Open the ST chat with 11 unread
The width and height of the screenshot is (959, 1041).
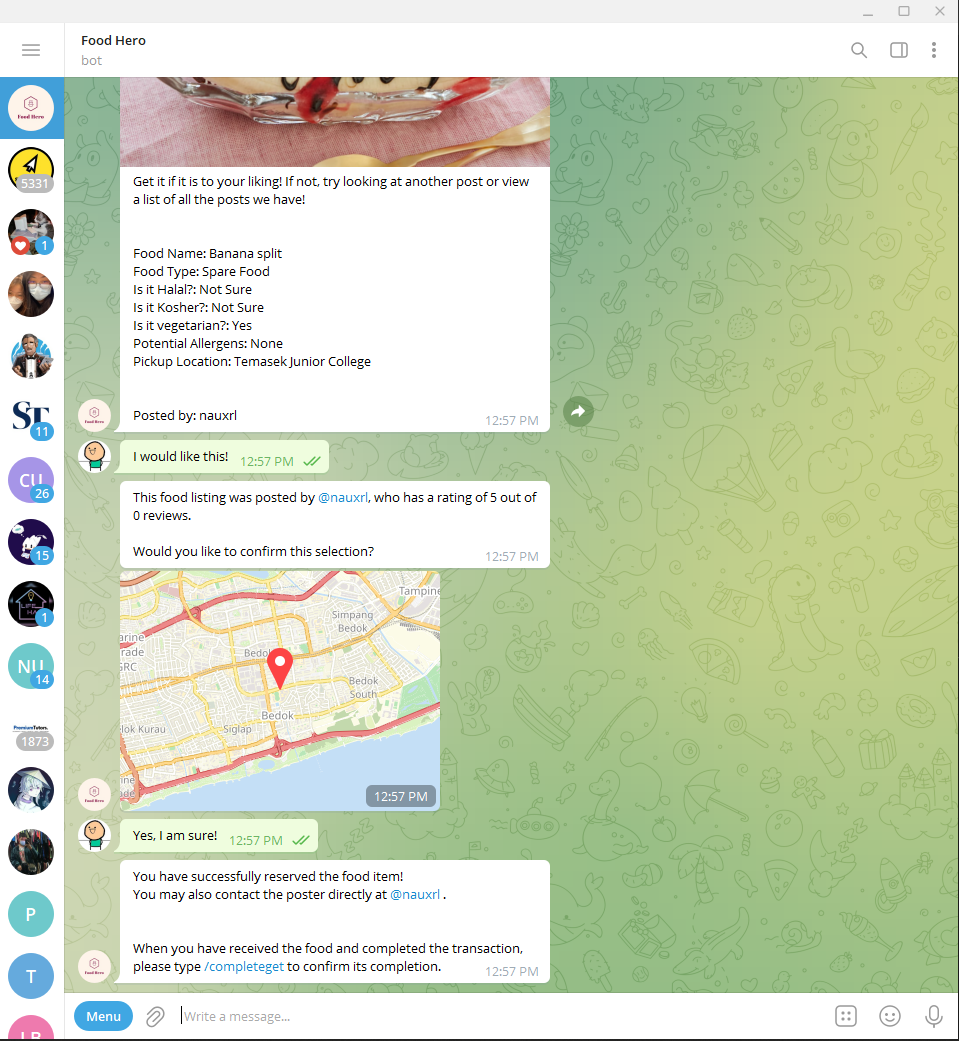[x=31, y=418]
